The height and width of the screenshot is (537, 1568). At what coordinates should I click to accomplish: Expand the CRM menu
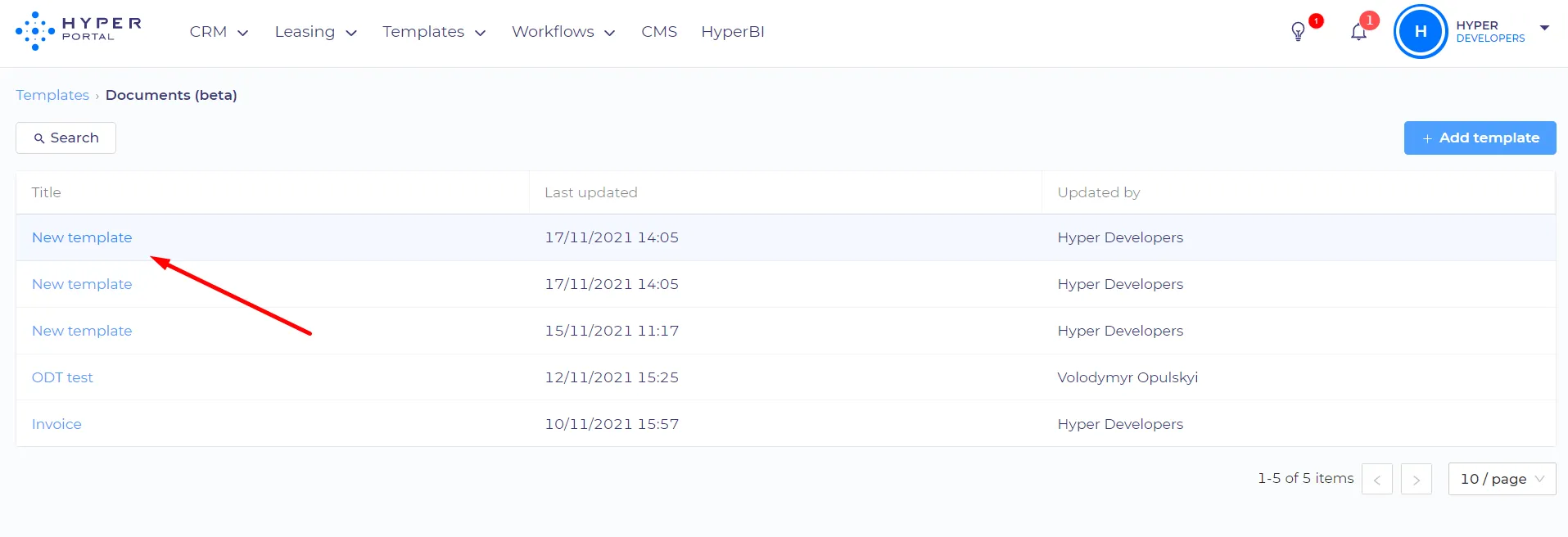219,32
